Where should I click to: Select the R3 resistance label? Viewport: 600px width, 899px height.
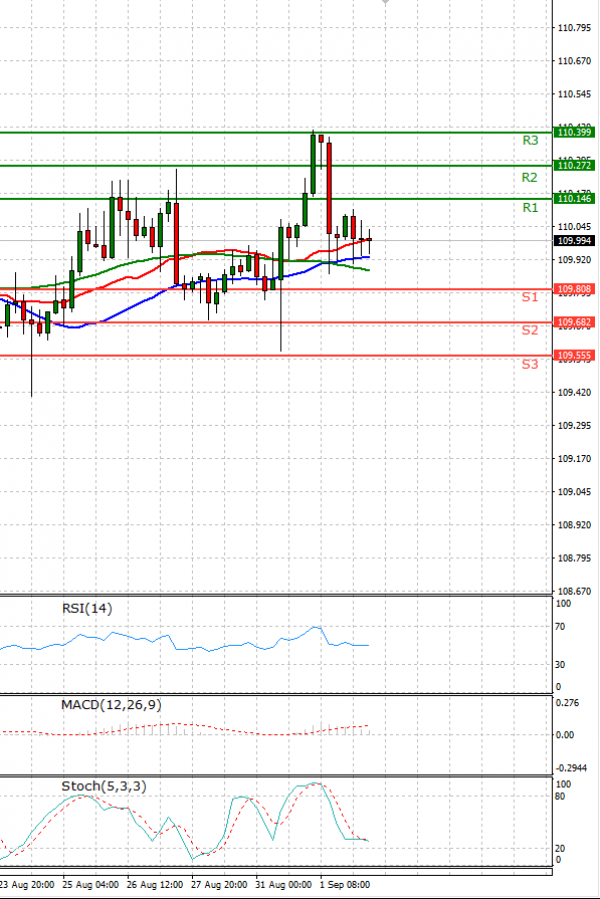[530, 140]
